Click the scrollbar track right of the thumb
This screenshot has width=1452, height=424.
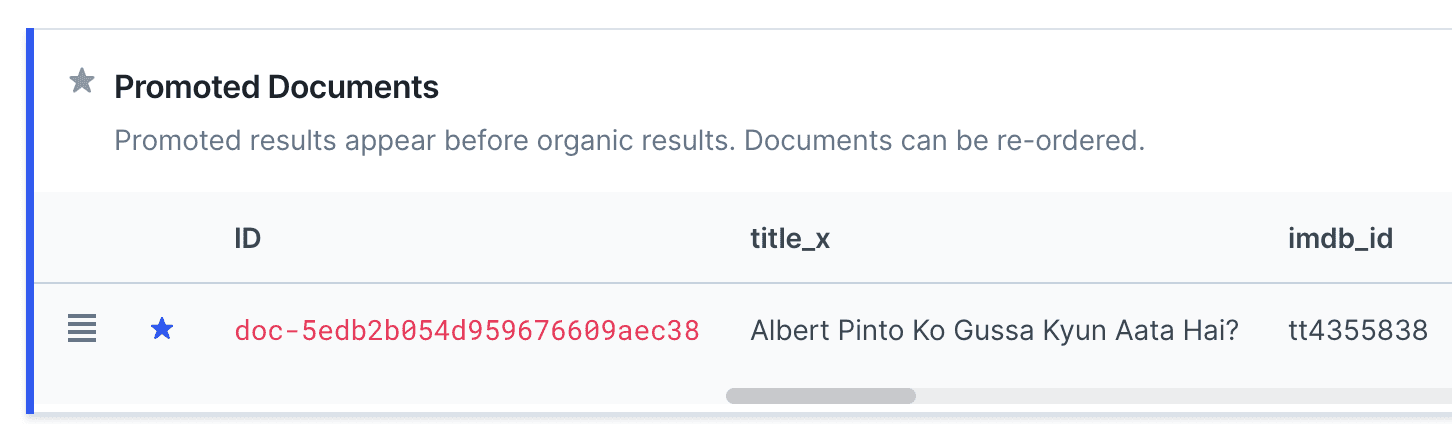1180,396
